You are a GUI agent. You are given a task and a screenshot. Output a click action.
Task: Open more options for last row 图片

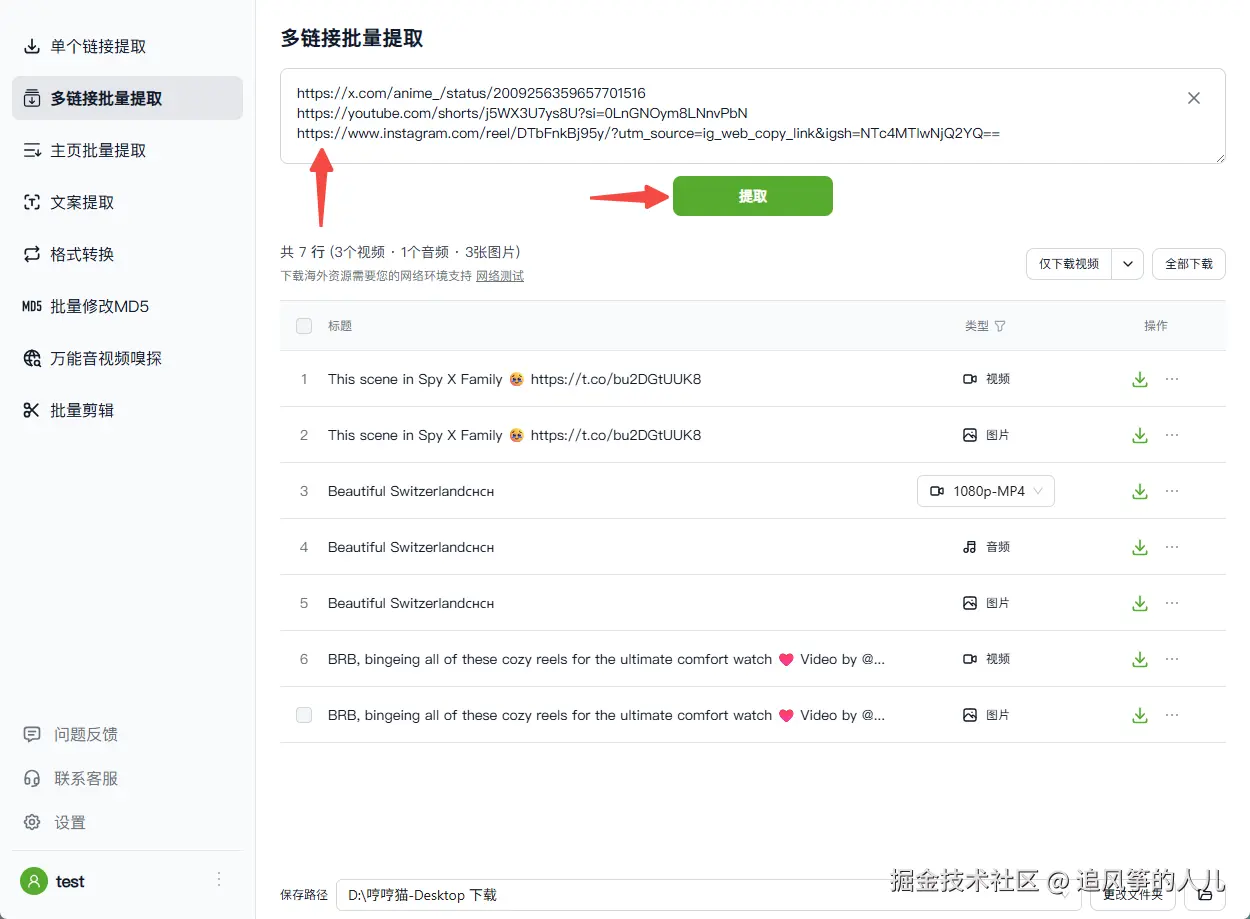1172,715
